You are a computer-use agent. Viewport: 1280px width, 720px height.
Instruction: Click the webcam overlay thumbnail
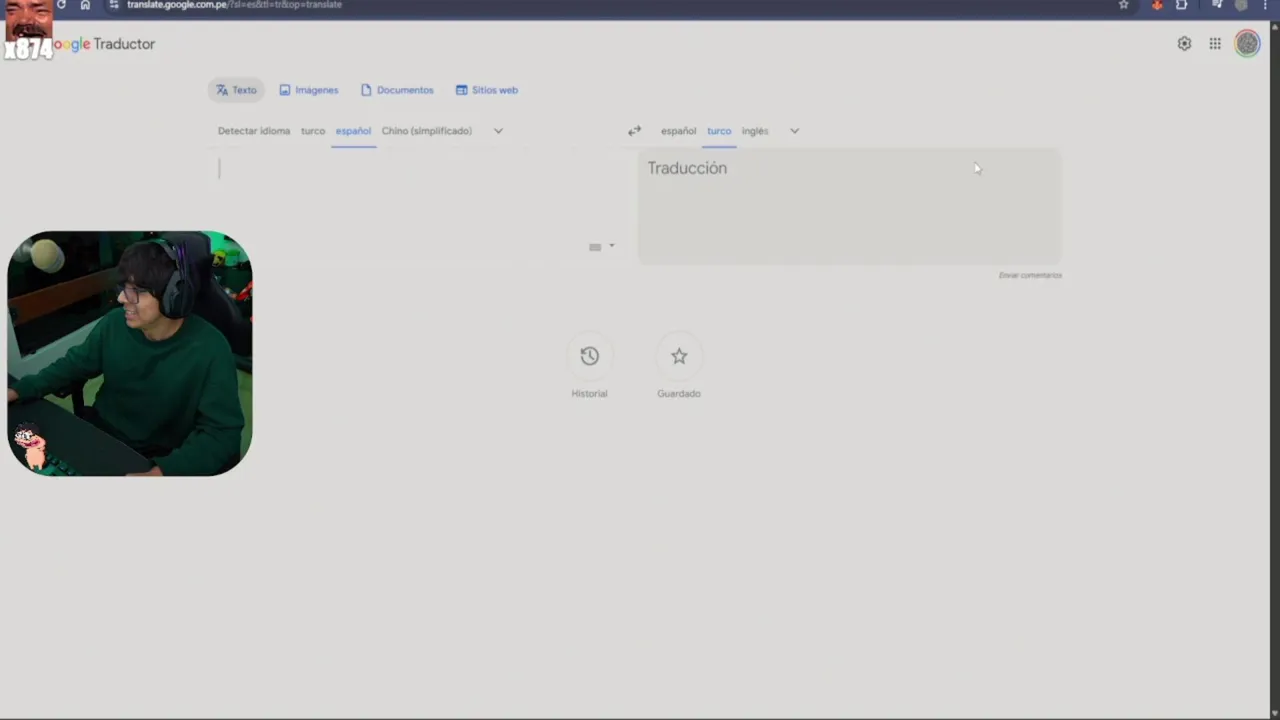tap(130, 354)
